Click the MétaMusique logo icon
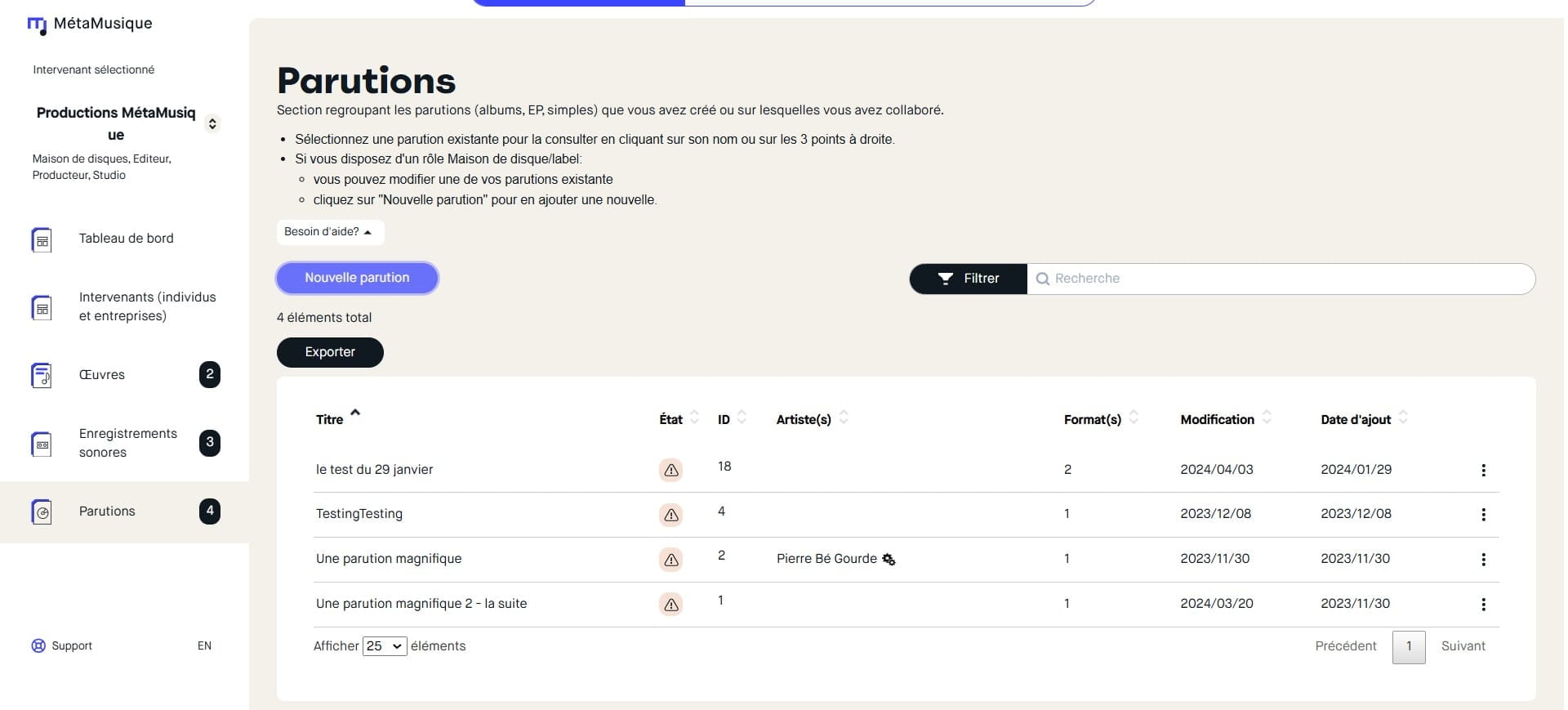The image size is (1568, 710). [37, 25]
